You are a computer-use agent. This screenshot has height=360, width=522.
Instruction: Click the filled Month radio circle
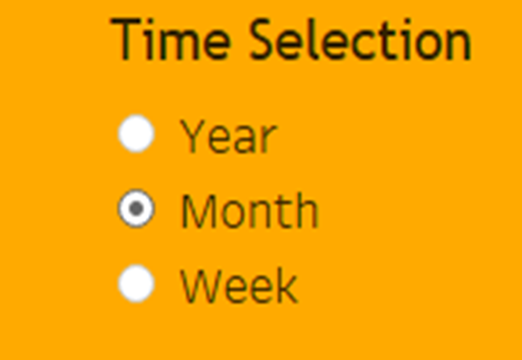click(x=136, y=209)
